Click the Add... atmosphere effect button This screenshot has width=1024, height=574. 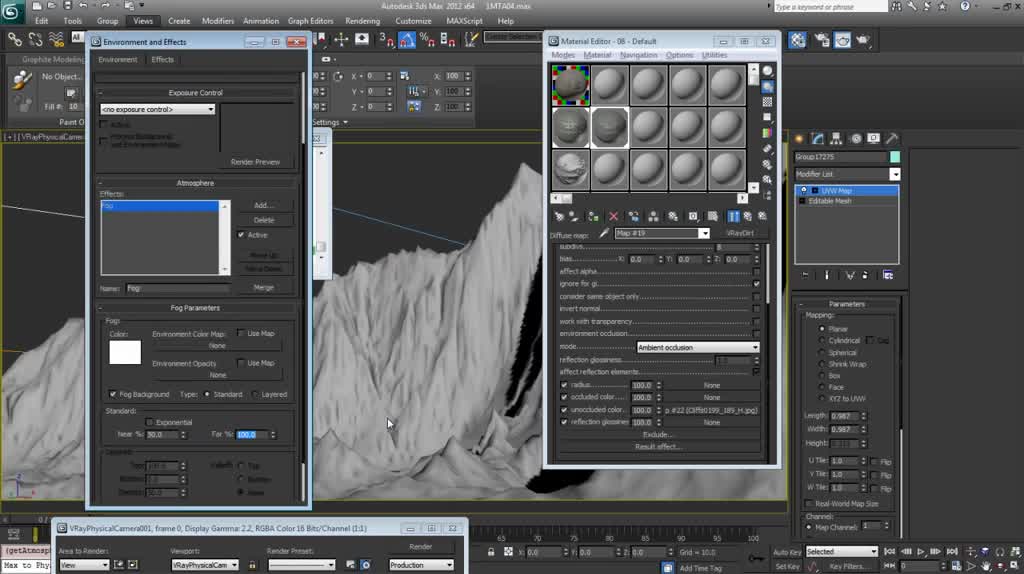coord(264,205)
